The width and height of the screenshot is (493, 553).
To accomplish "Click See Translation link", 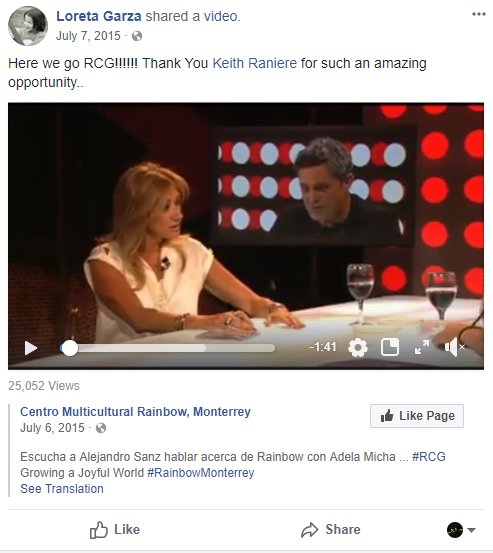I will point(62,489).
